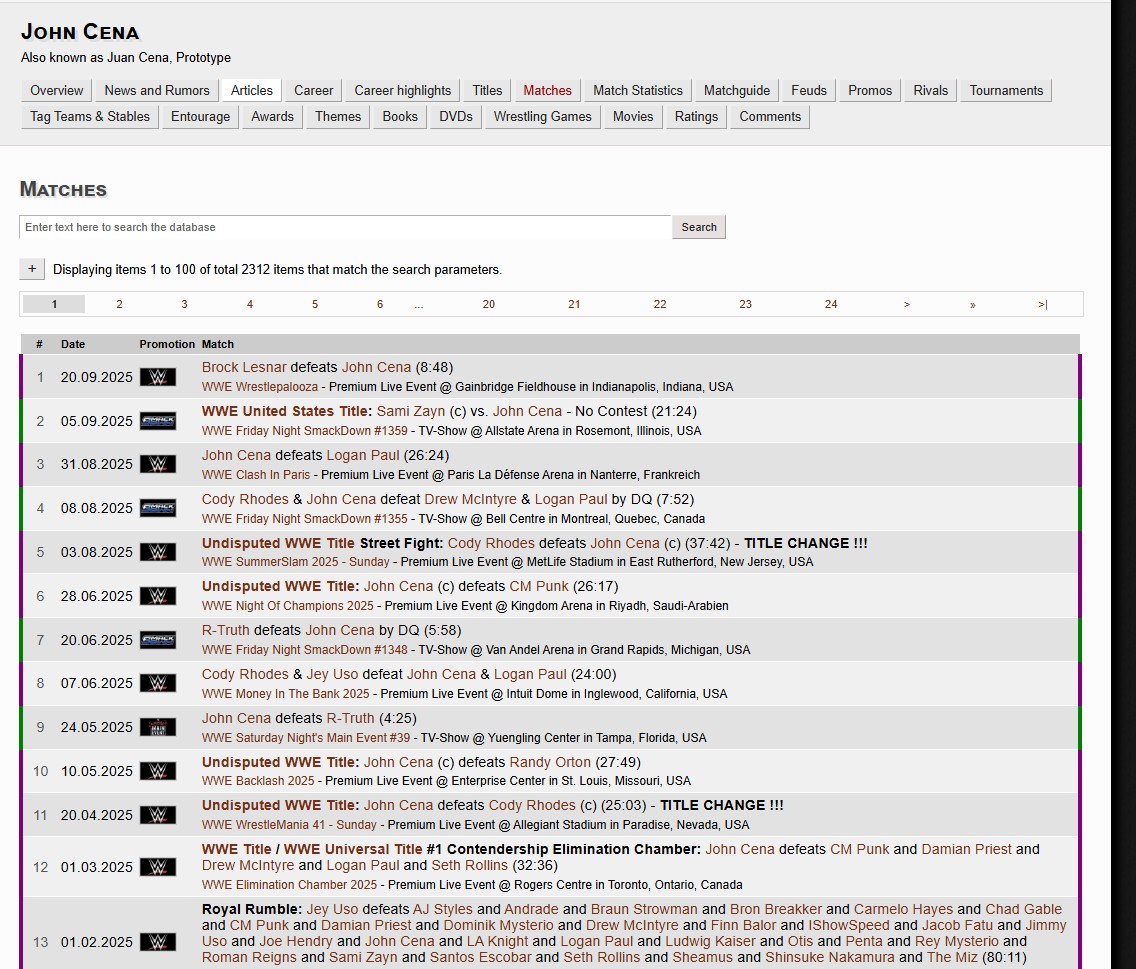The width and height of the screenshot is (1136, 969).
Task: Click SmackDown logo in the 05.09.2025 row
Action: point(157,421)
